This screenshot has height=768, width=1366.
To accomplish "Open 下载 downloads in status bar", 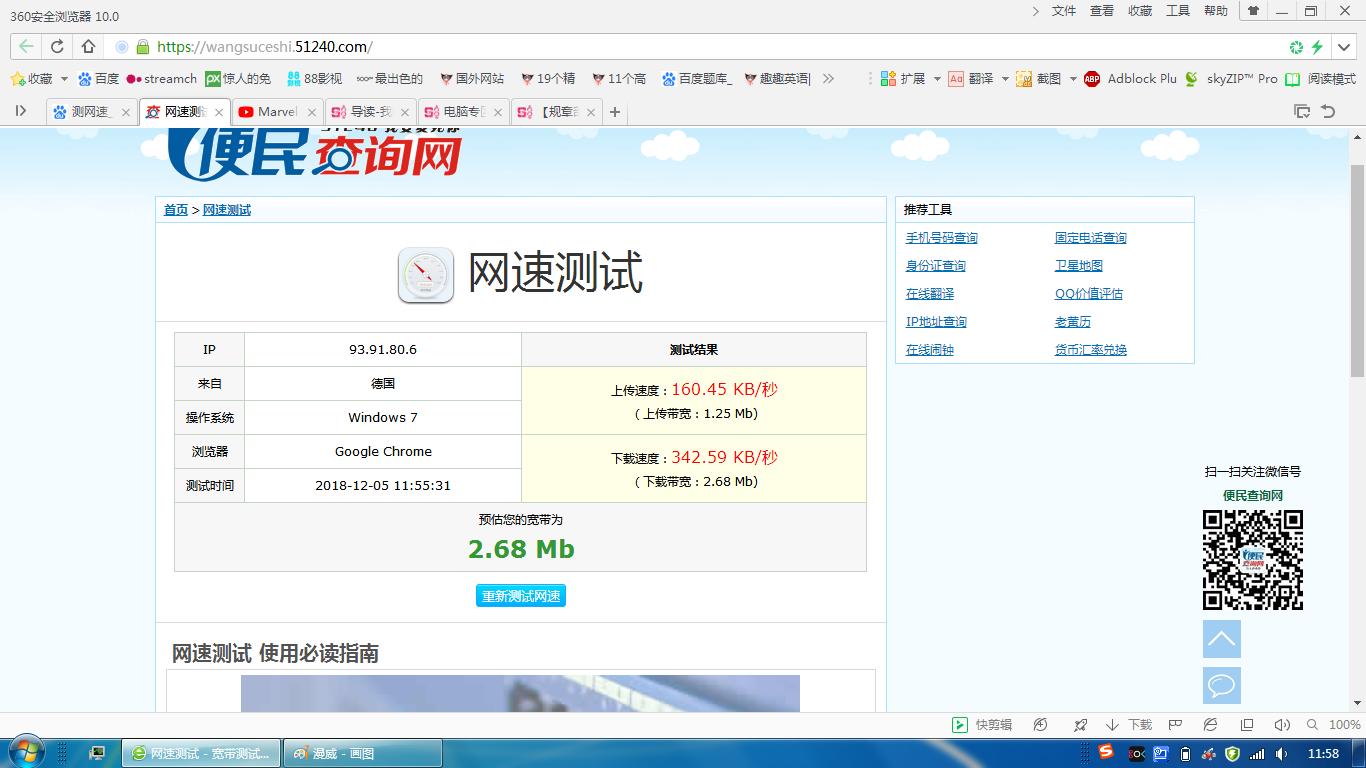I will pyautogui.click(x=1129, y=725).
